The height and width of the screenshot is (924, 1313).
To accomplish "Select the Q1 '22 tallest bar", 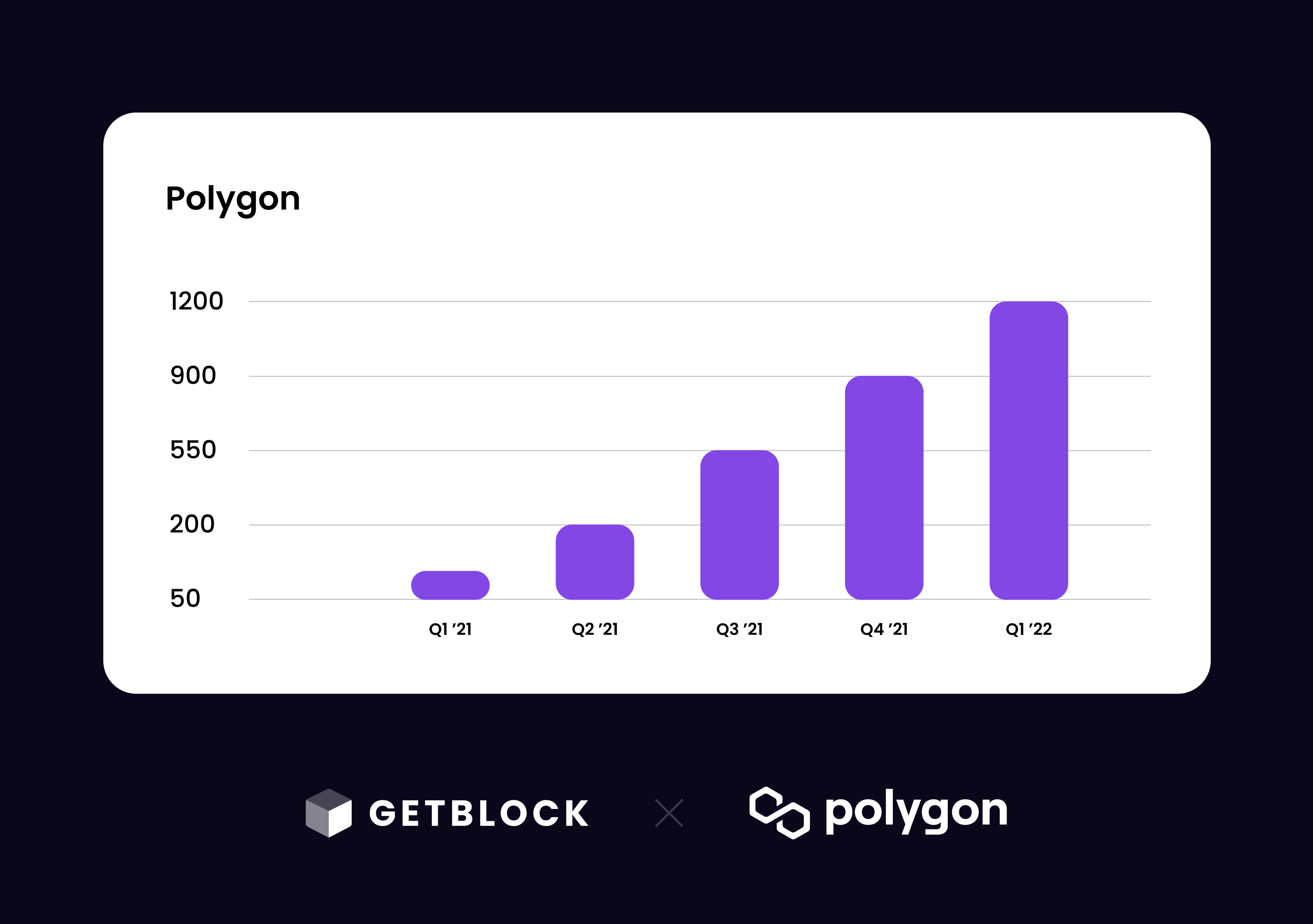I will [x=1029, y=450].
